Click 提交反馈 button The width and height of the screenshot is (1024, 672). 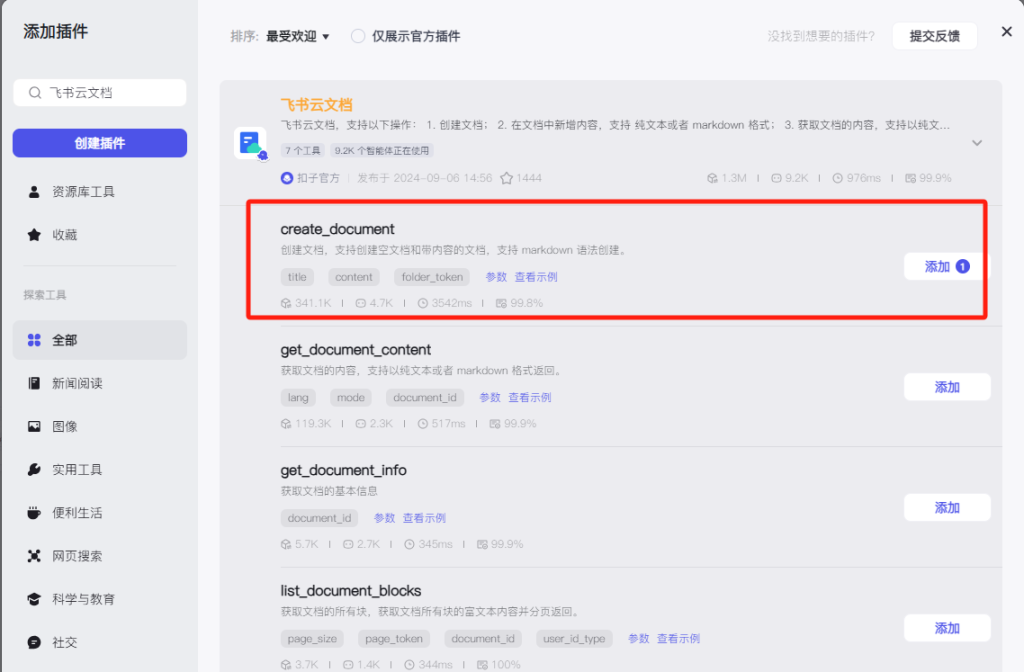tap(934, 36)
